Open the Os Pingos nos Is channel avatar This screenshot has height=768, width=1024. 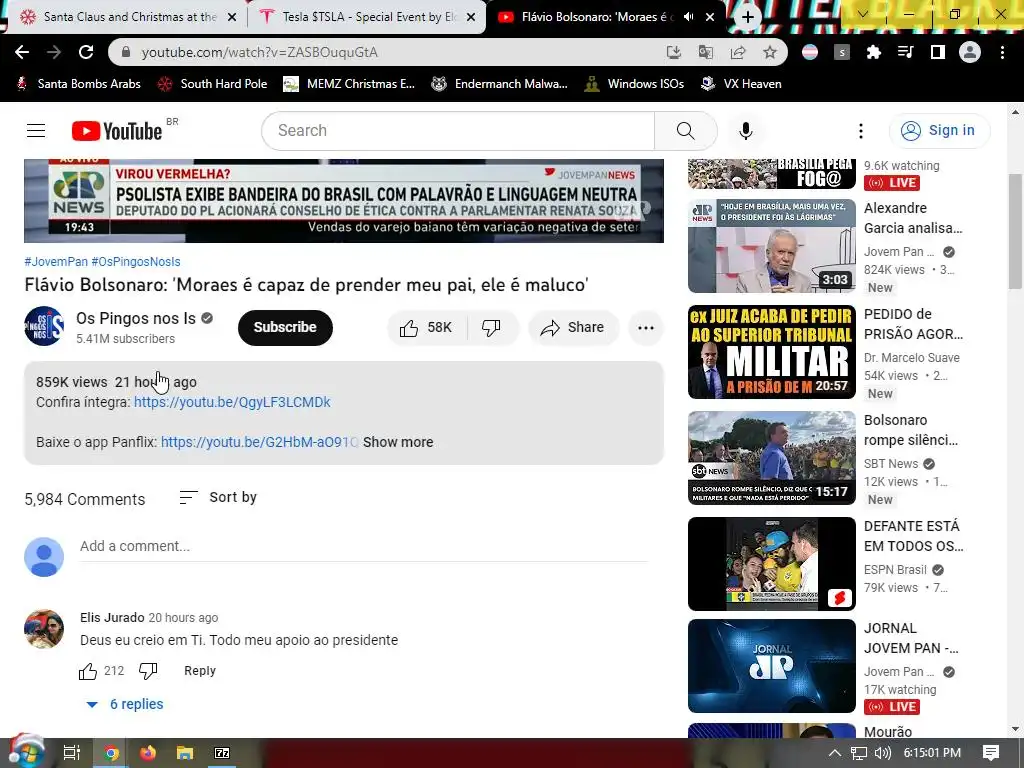(x=44, y=326)
